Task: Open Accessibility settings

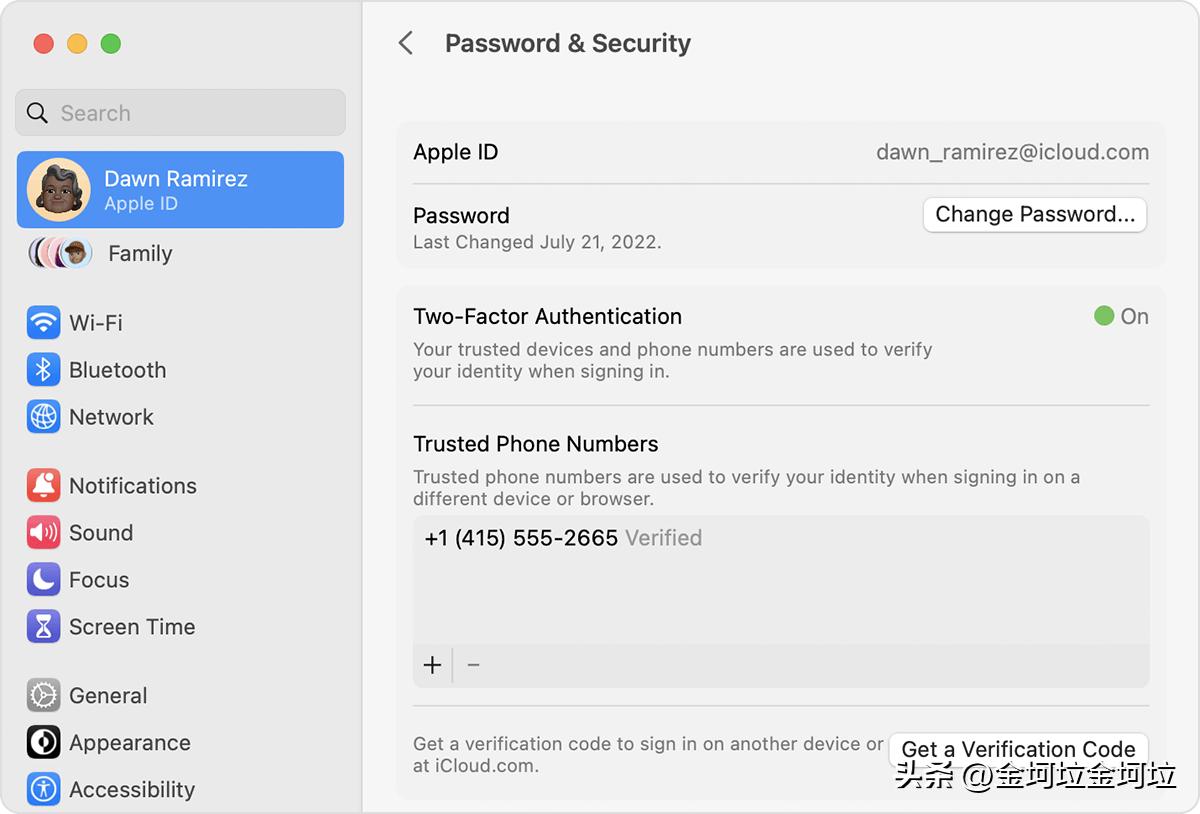Action: [x=131, y=789]
